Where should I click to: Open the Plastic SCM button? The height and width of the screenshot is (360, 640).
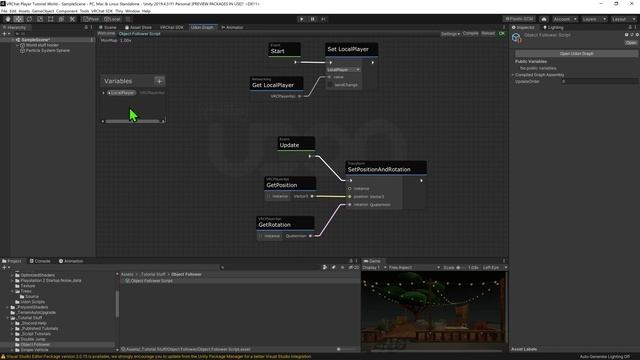(x=520, y=19)
